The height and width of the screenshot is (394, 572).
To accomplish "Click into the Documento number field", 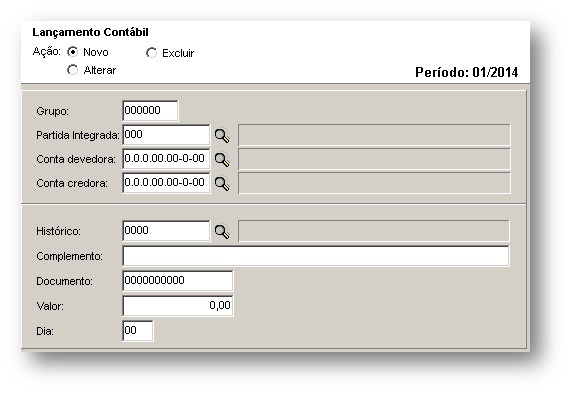I will [178, 281].
